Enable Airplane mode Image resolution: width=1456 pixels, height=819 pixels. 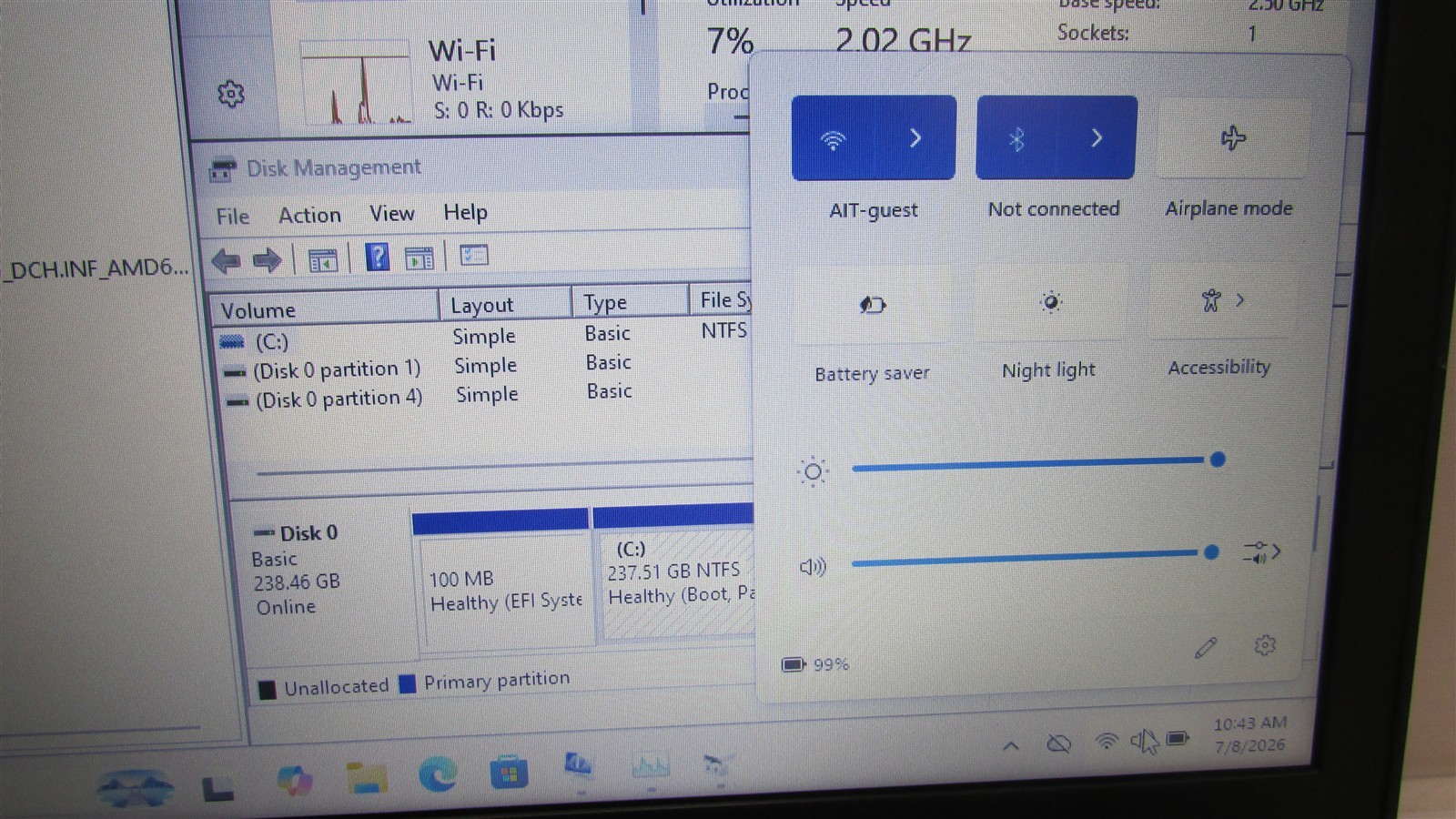pyautogui.click(x=1233, y=138)
